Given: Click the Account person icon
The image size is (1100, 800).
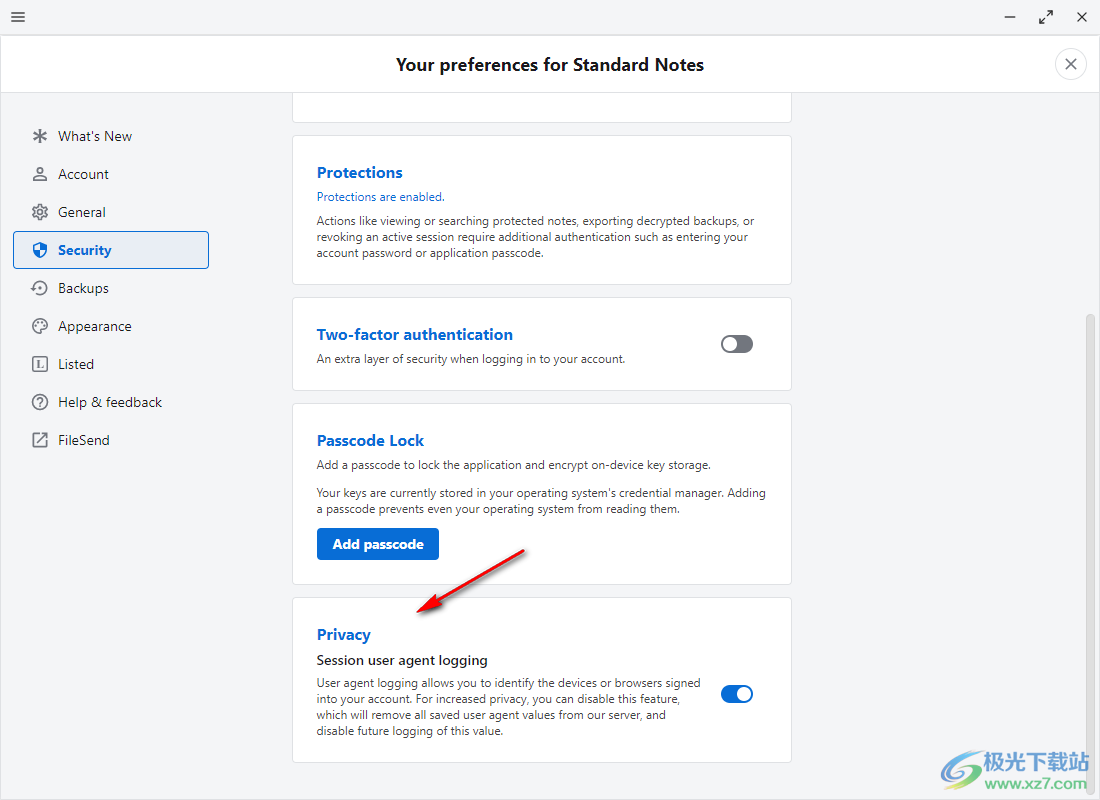Looking at the screenshot, I should (40, 174).
